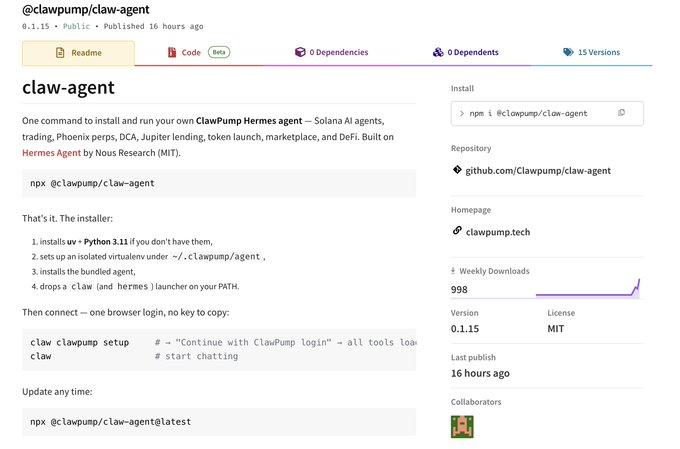Click the Collaborators heading
The height and width of the screenshot is (449, 680).
pyautogui.click(x=476, y=402)
